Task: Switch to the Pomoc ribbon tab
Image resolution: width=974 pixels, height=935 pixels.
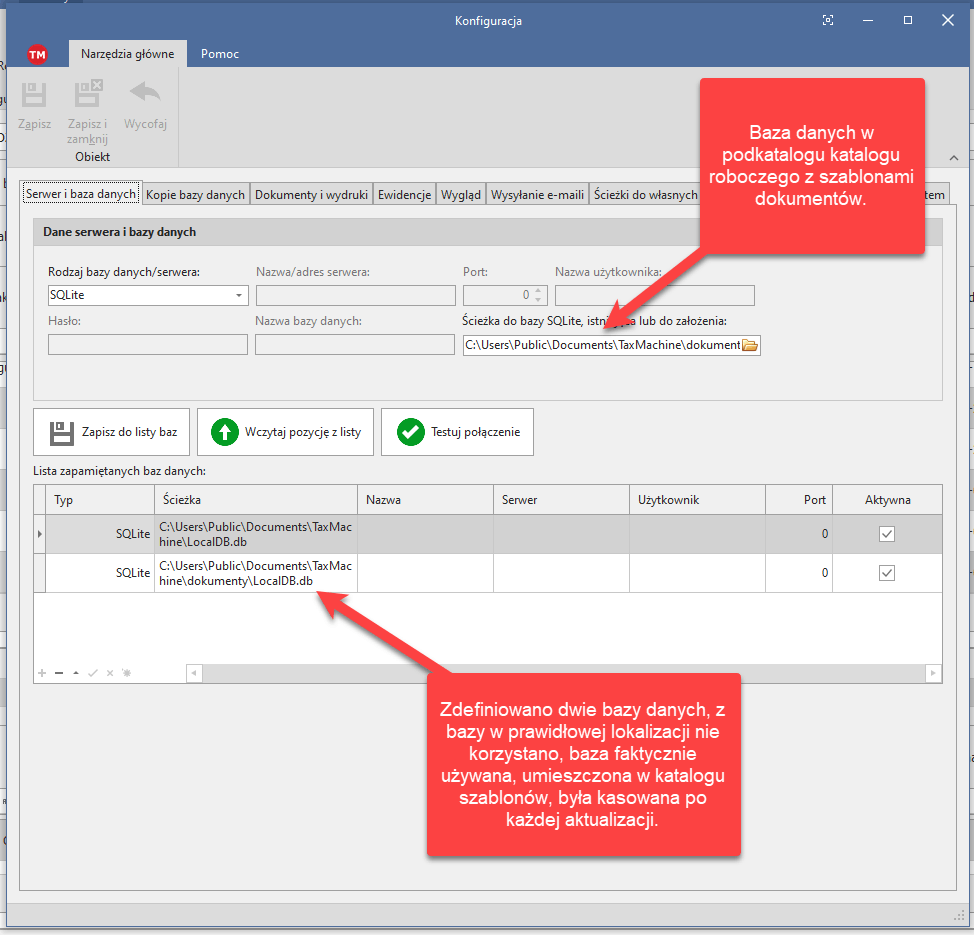Action: [x=220, y=54]
